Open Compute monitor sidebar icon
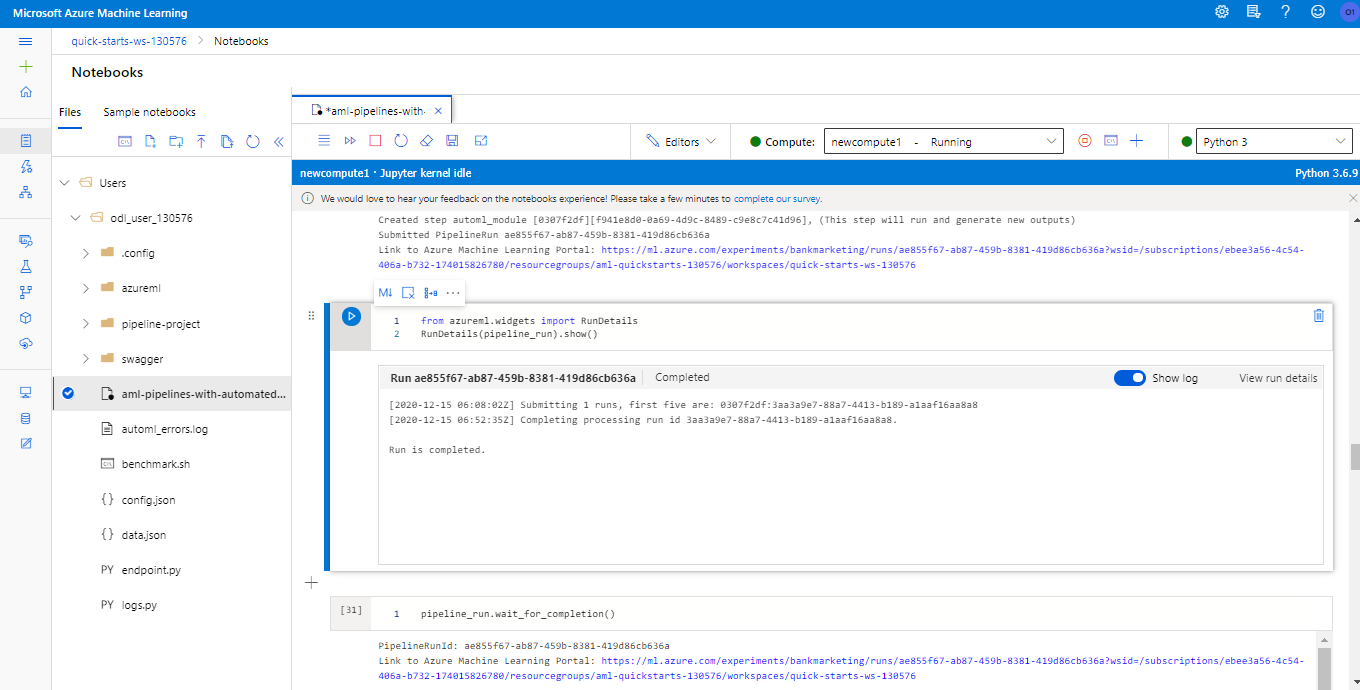1360x690 pixels. (26, 392)
